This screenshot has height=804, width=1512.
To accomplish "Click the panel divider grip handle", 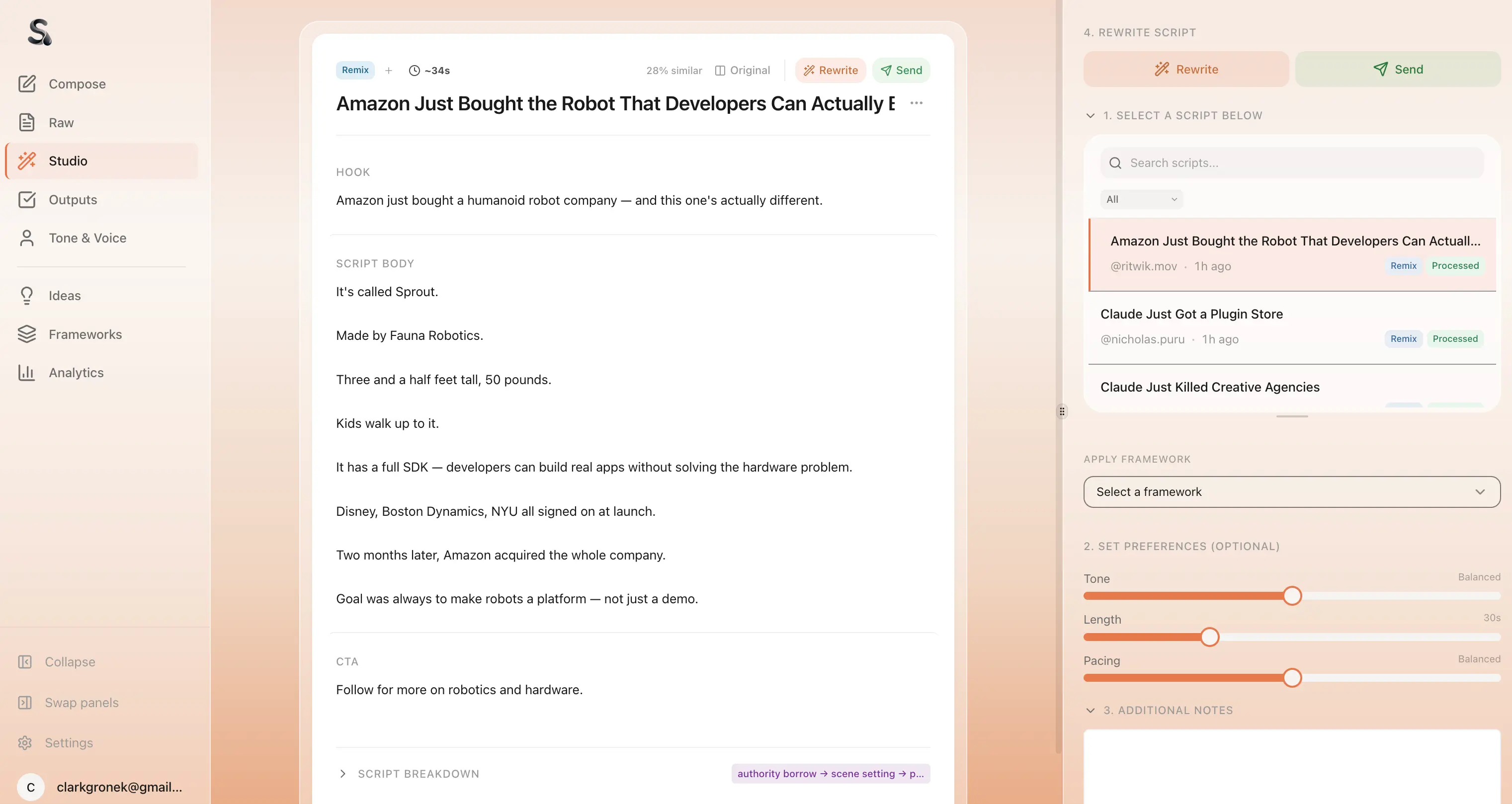I will pyautogui.click(x=1062, y=411).
